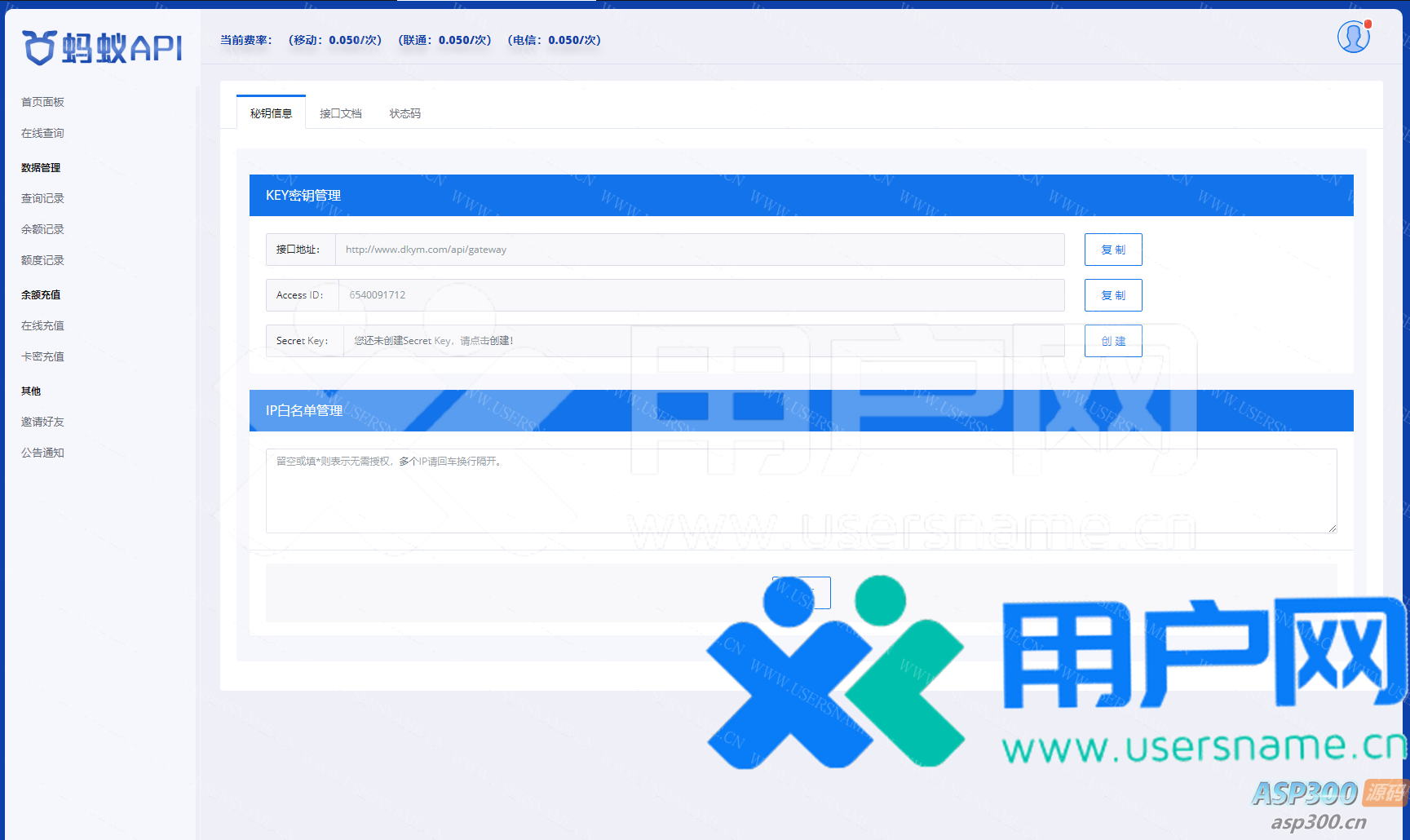Click the IP白名单 textarea
1410x840 pixels.
coord(802,491)
